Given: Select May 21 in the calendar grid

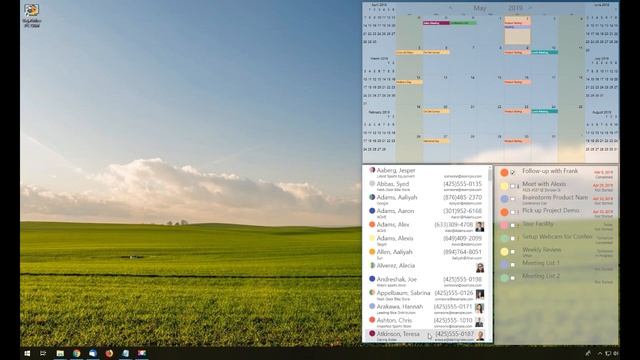Looking at the screenshot, I should click(x=464, y=119).
